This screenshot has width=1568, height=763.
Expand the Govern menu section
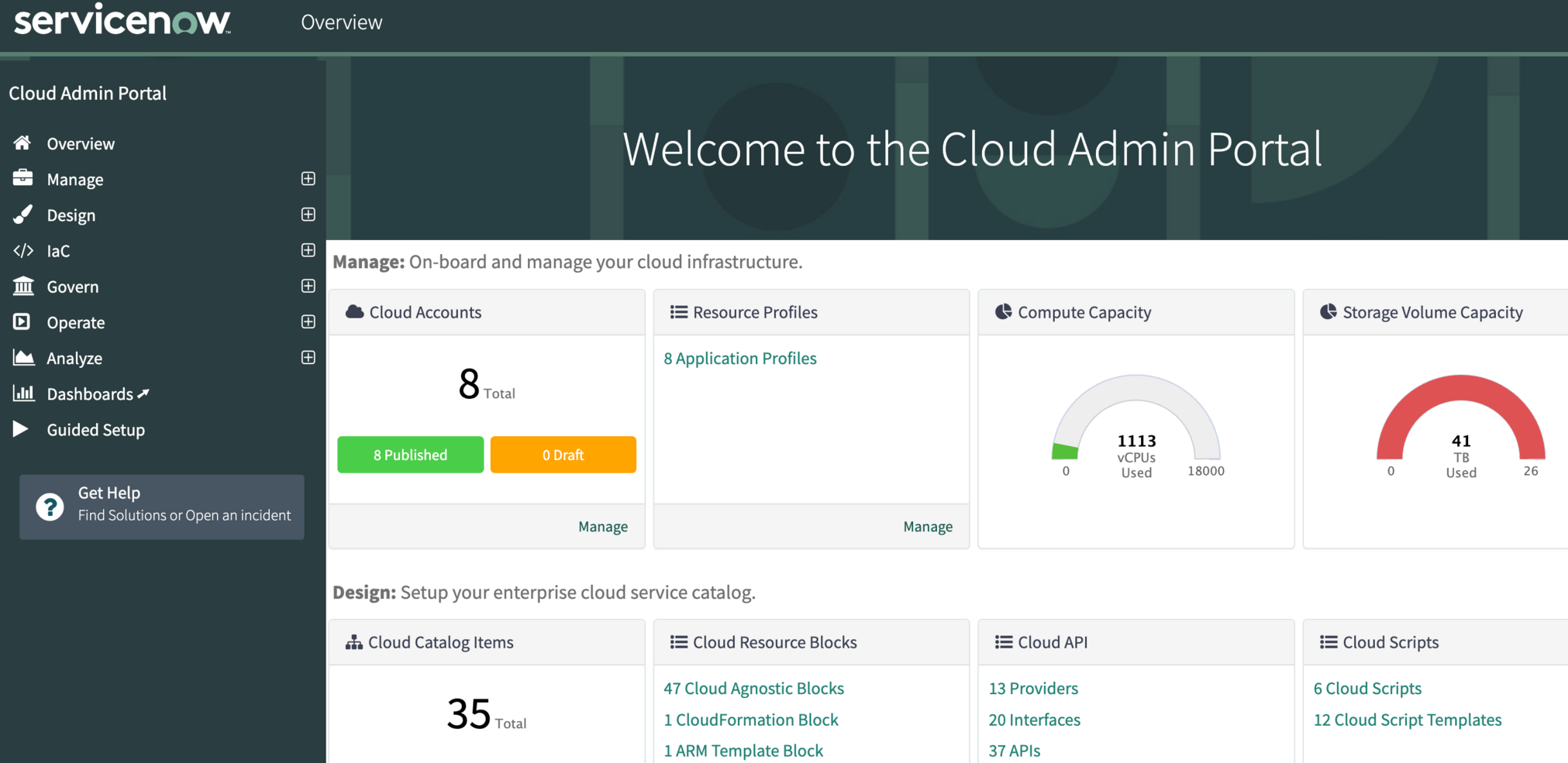[308, 286]
